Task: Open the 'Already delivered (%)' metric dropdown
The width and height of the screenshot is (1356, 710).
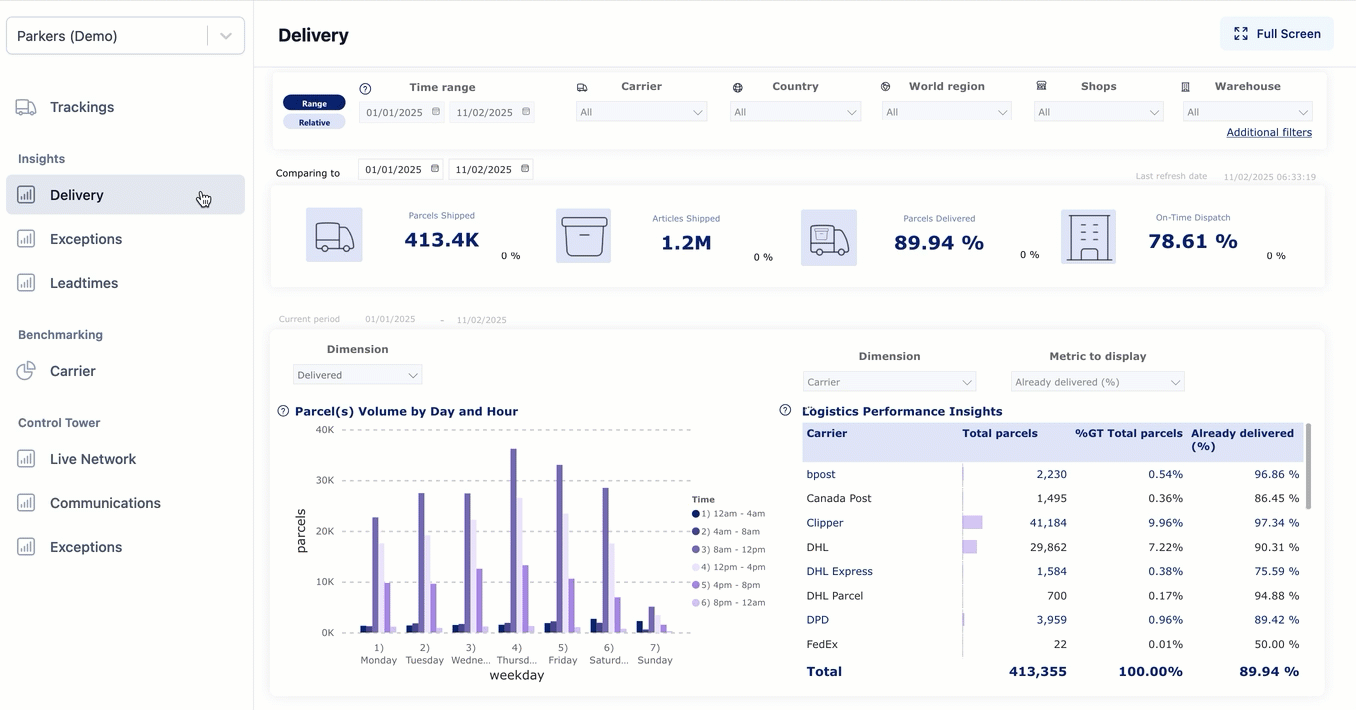Action: click(1096, 382)
